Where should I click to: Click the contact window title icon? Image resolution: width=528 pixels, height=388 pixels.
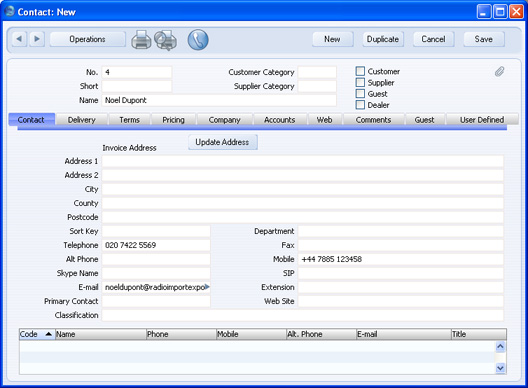click(9, 11)
